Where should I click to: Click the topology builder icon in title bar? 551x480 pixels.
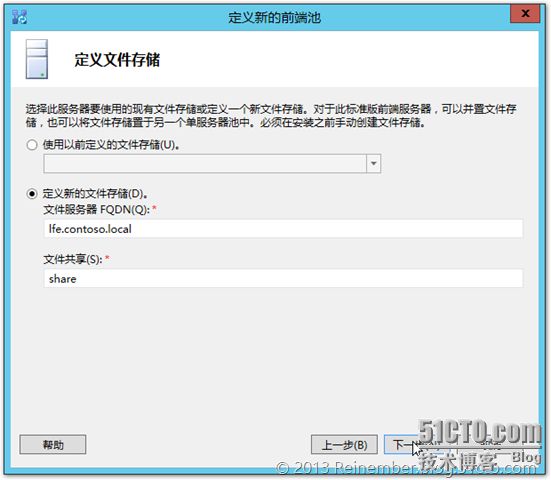click(x=20, y=17)
